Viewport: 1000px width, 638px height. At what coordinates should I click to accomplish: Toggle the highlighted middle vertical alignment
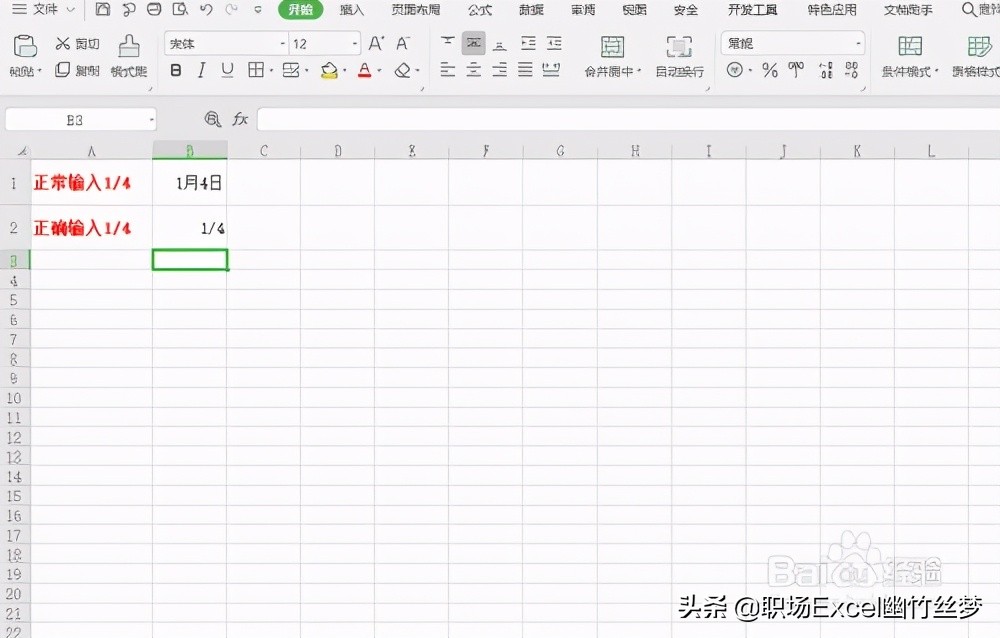coord(473,43)
